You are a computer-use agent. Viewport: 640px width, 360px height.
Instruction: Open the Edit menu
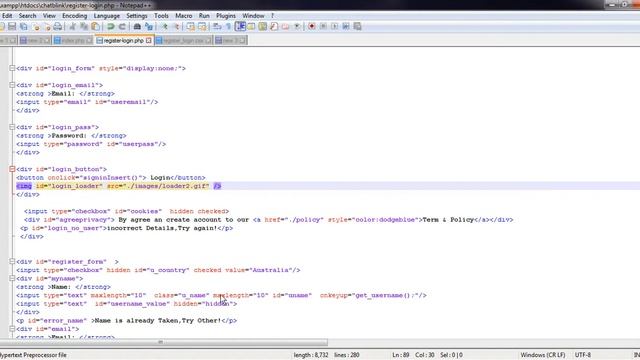tap(7, 16)
